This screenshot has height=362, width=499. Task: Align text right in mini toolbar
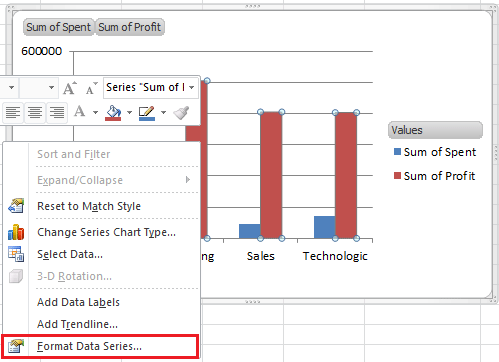pyautogui.click(x=57, y=112)
